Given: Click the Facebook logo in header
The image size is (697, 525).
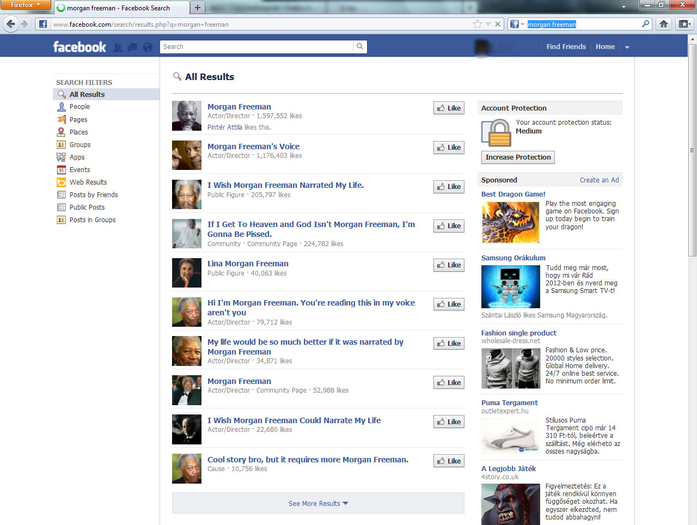Looking at the screenshot, I should [79, 47].
